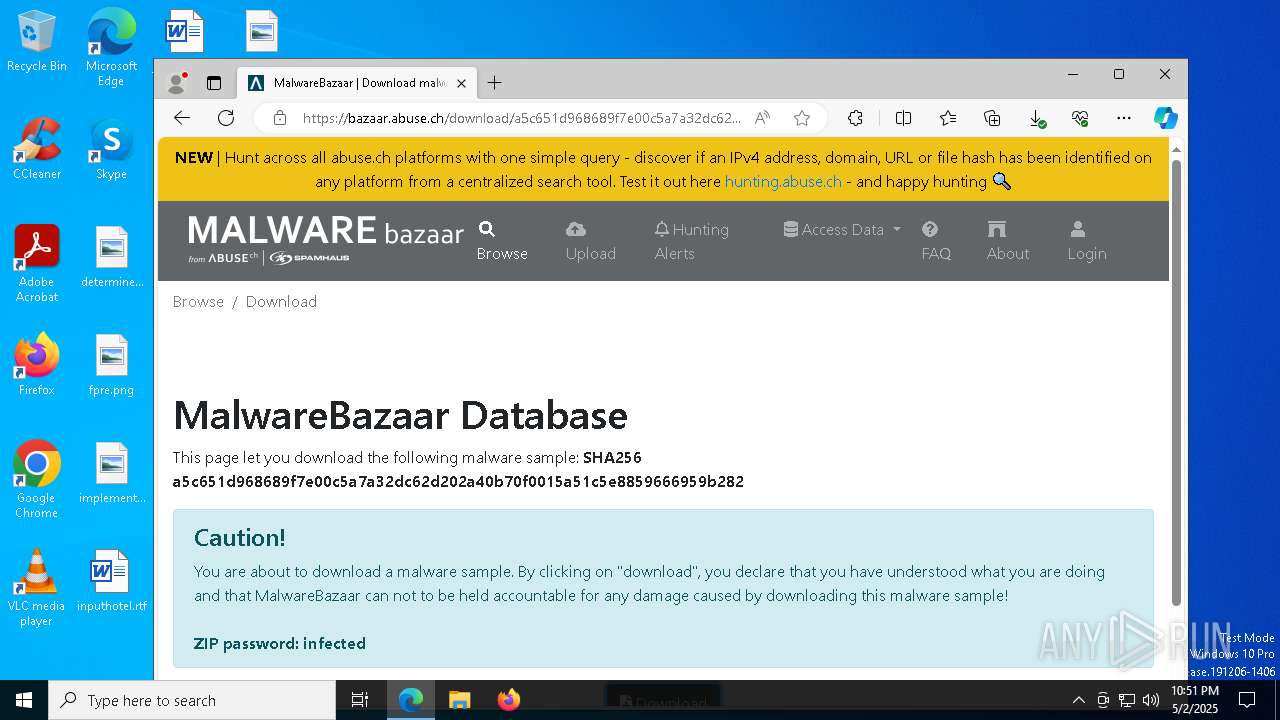Open a new browser tab

(494, 83)
